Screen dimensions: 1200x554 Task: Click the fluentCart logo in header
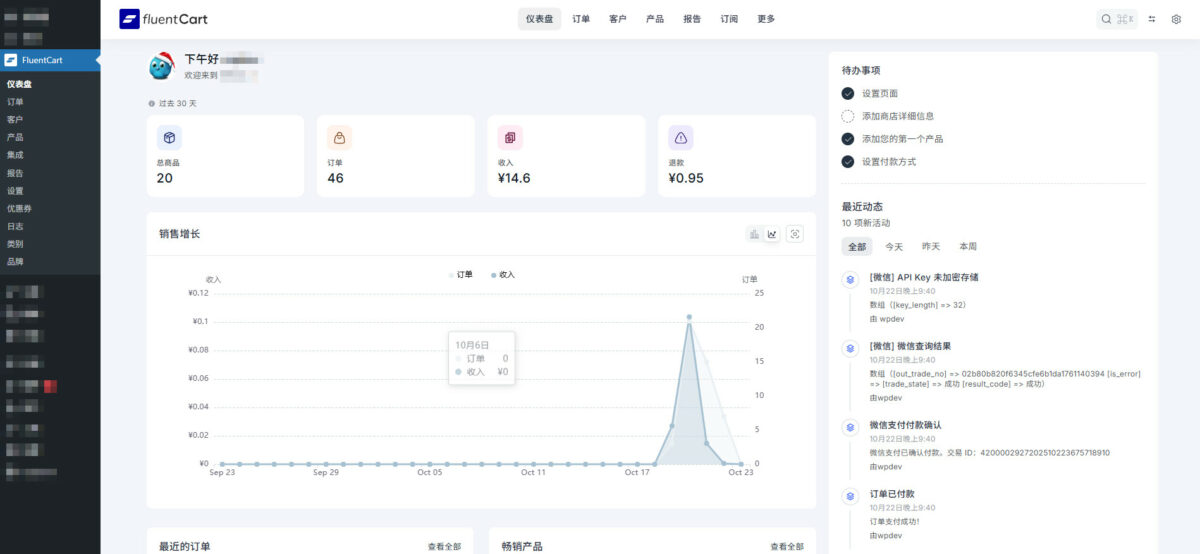tap(164, 19)
